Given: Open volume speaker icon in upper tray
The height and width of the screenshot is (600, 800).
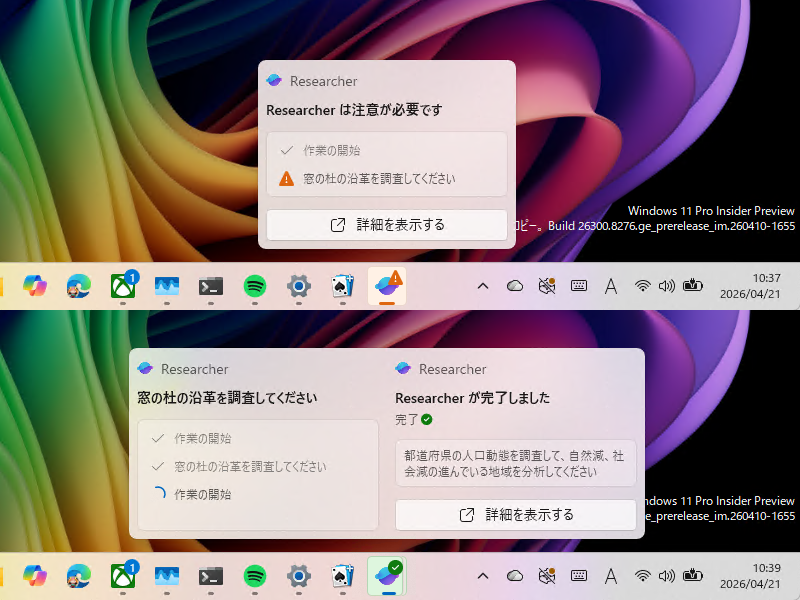Looking at the screenshot, I should (666, 286).
